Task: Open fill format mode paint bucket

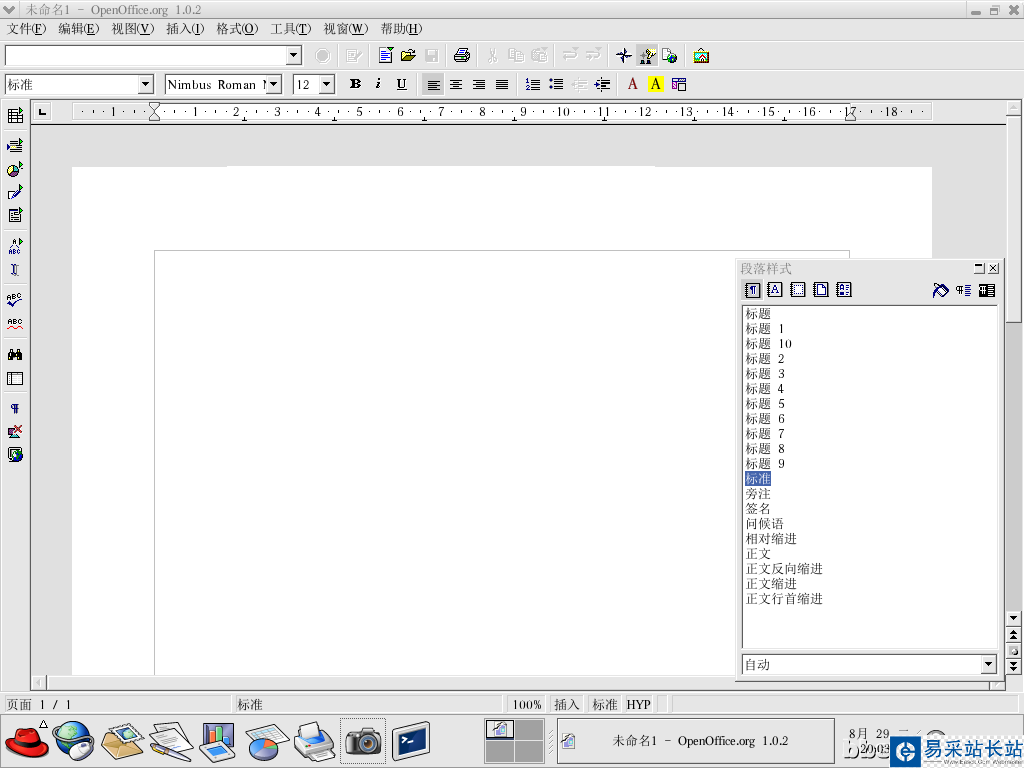Action: tap(940, 290)
